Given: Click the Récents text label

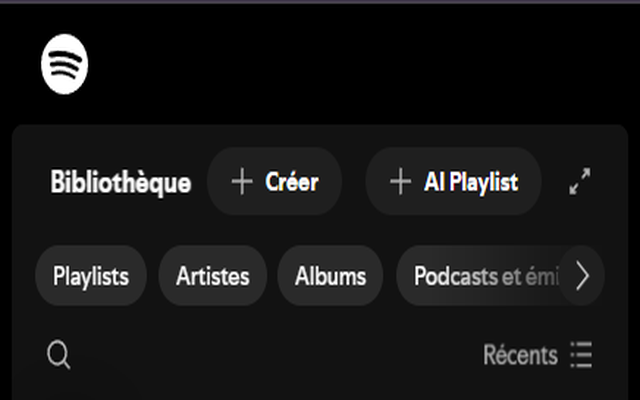Looking at the screenshot, I should click(520, 354).
